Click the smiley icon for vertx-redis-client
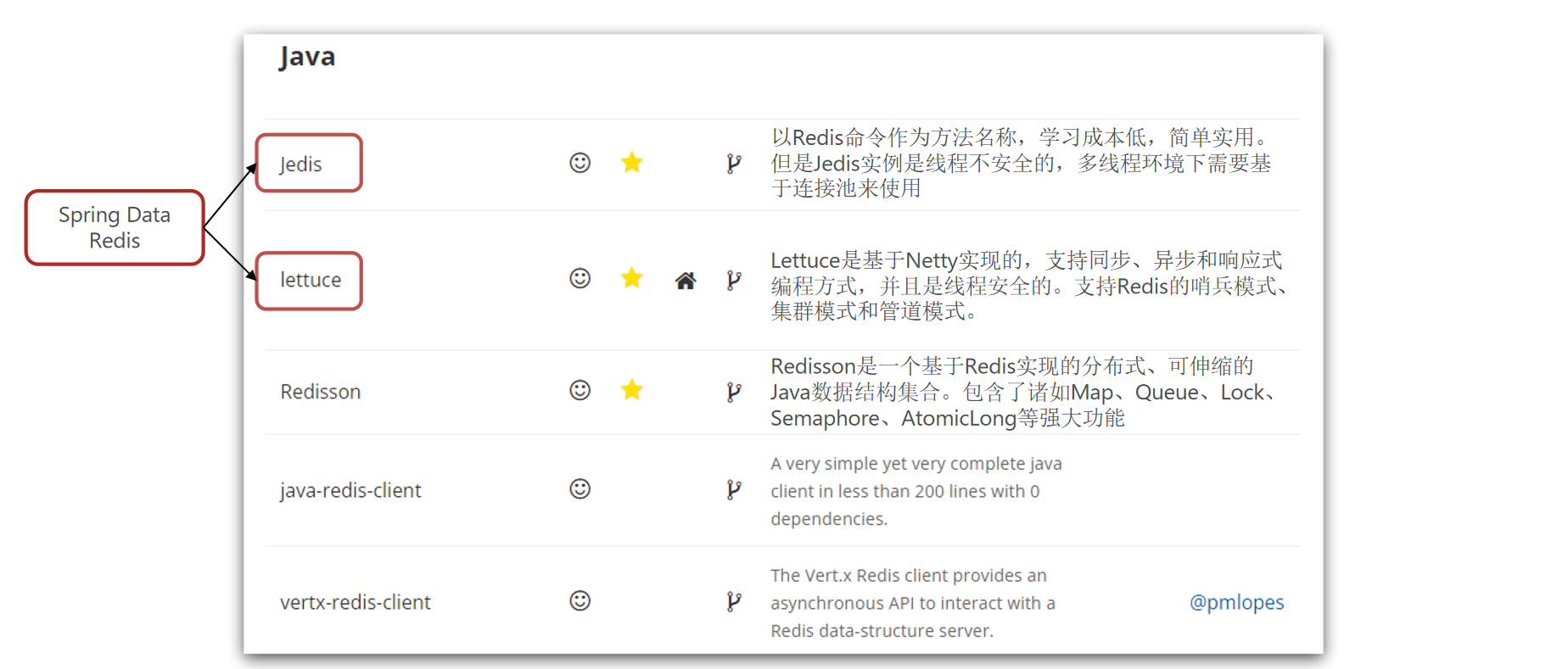Screen dimensions: 1568x669 click(x=580, y=601)
